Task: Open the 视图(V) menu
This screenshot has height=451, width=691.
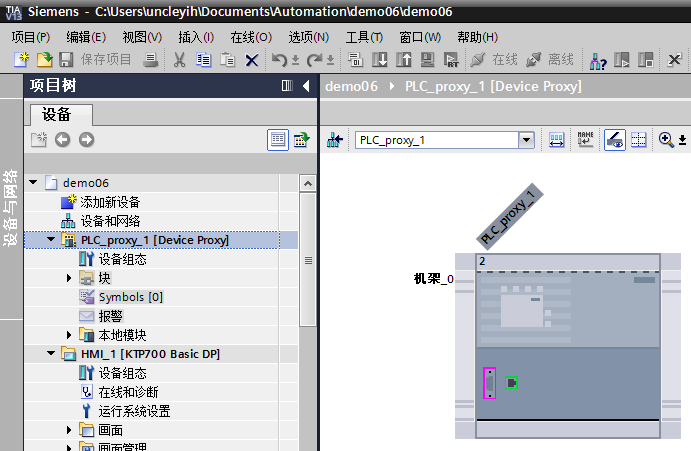Action: 142,37
